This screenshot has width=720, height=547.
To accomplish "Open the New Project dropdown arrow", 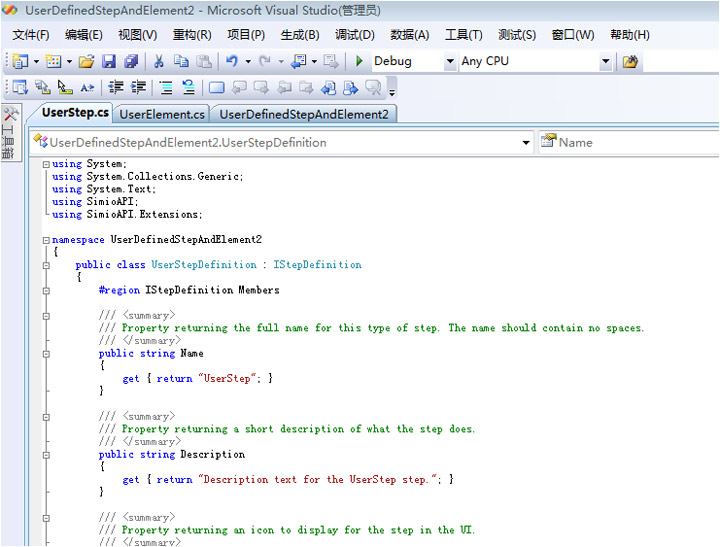I will [36, 61].
